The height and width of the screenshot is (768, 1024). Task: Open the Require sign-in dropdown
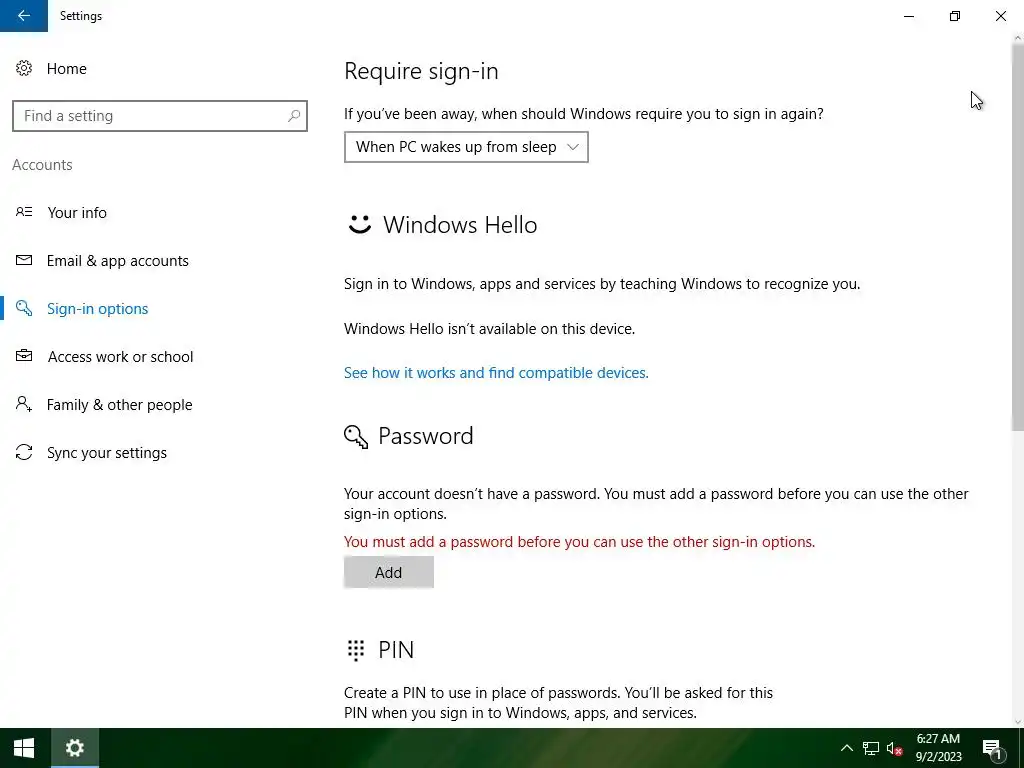coord(466,147)
